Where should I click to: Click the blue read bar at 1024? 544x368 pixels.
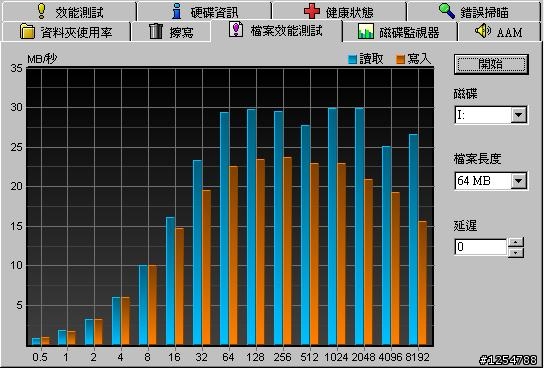[x=332, y=226]
